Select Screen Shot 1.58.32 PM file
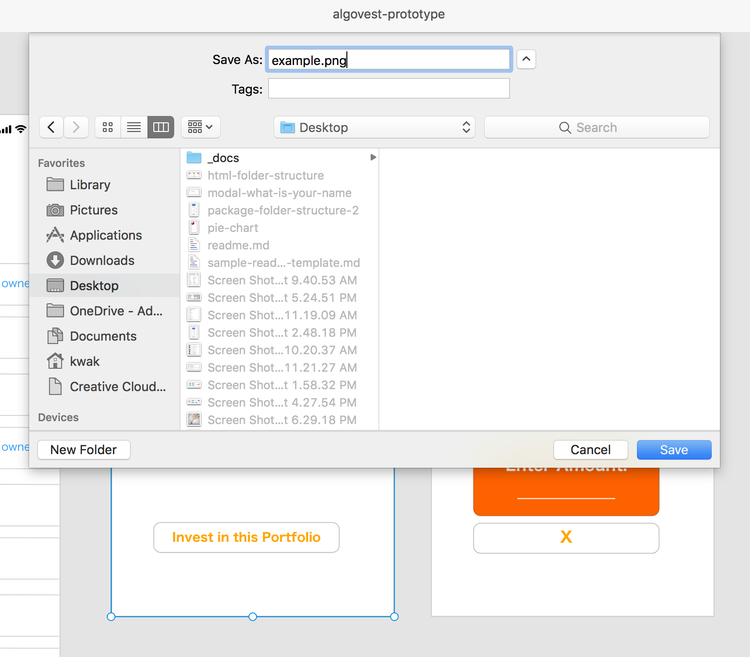750x657 pixels. [279, 385]
